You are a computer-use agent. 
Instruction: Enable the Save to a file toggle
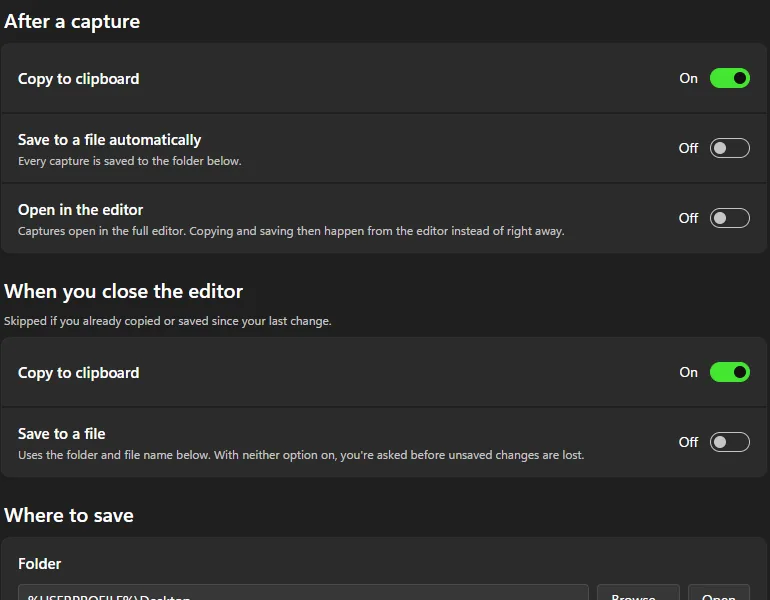pos(729,442)
